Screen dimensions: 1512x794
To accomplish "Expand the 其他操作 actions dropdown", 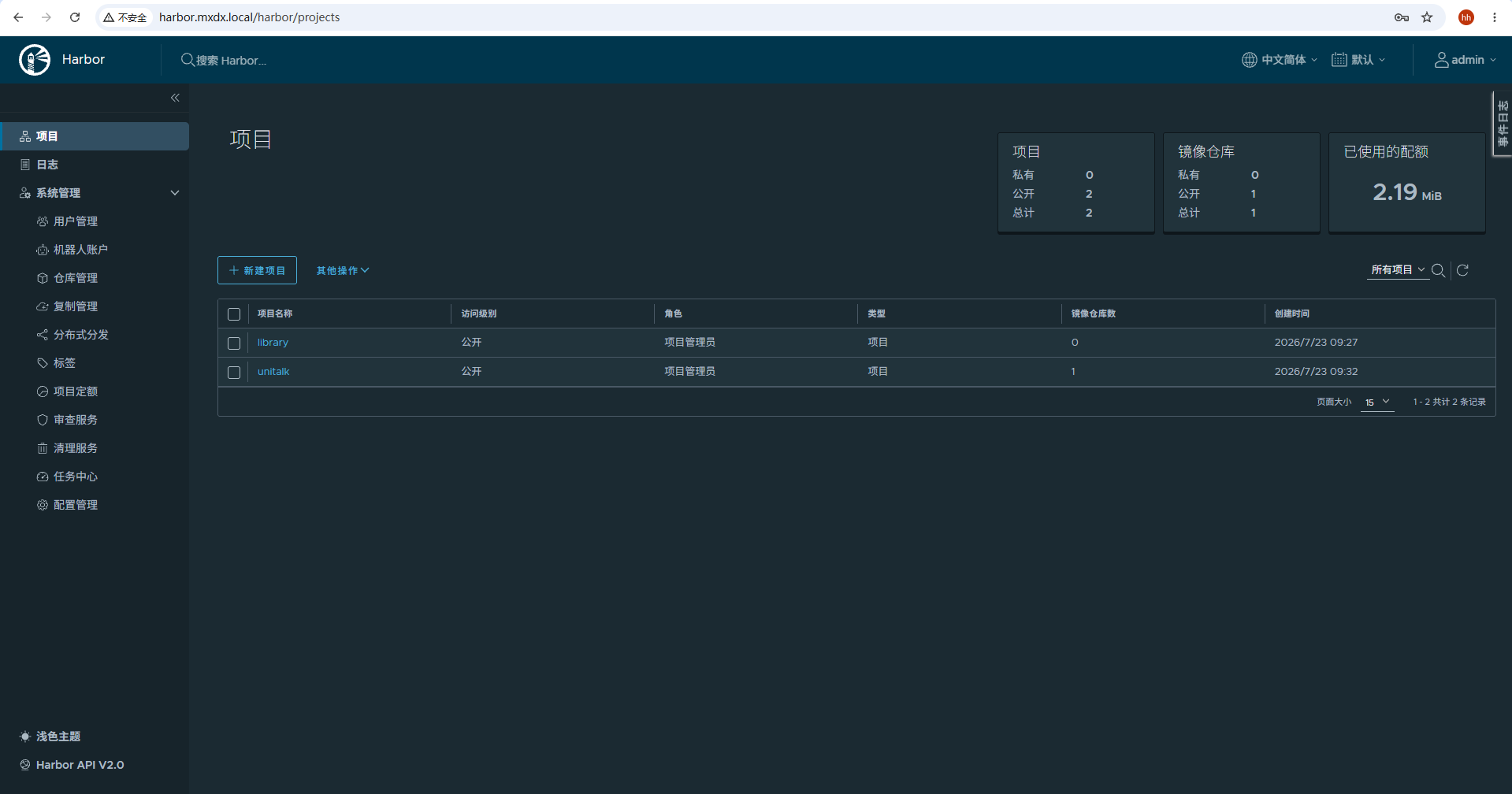I will click(343, 271).
